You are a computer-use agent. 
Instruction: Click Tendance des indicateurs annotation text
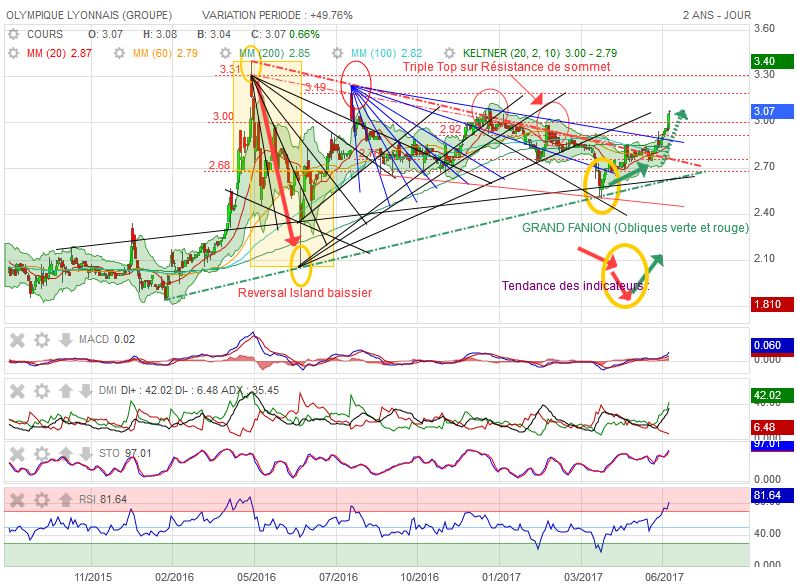pos(575,286)
